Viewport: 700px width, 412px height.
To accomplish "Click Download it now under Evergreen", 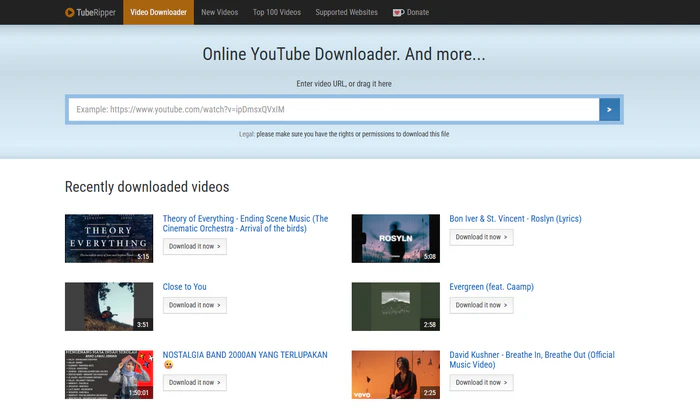I will click(x=481, y=305).
